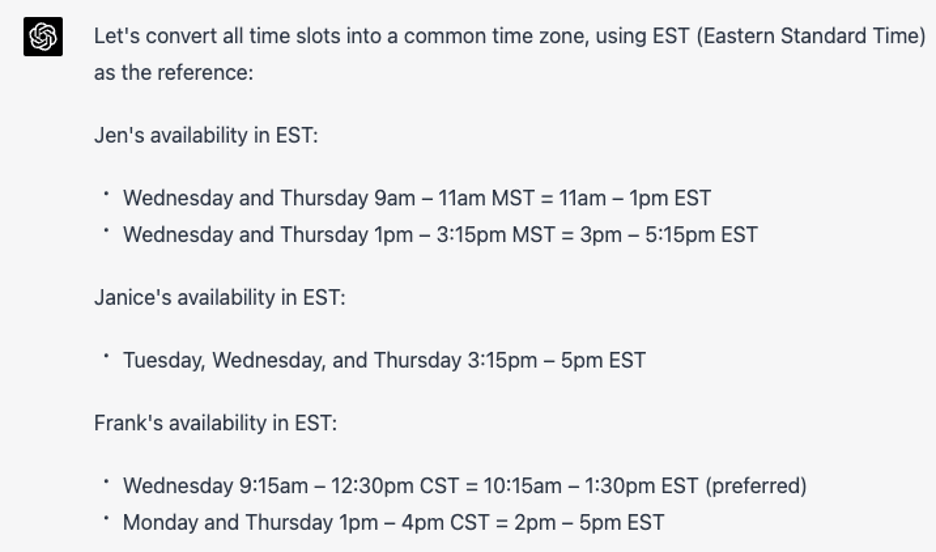Select Frank's Wednesday 9:15am CST preferred line
Screen dimensions: 936x552
click(x=464, y=486)
